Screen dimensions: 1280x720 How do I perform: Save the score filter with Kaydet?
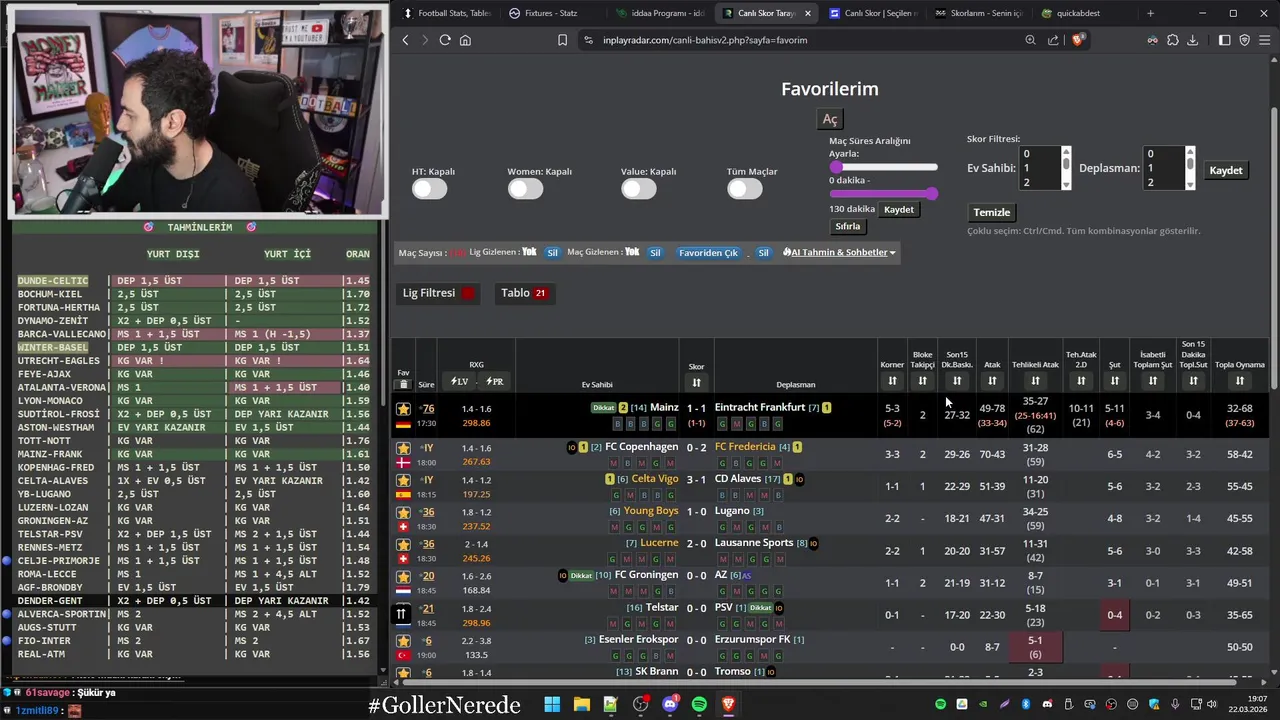[1226, 170]
